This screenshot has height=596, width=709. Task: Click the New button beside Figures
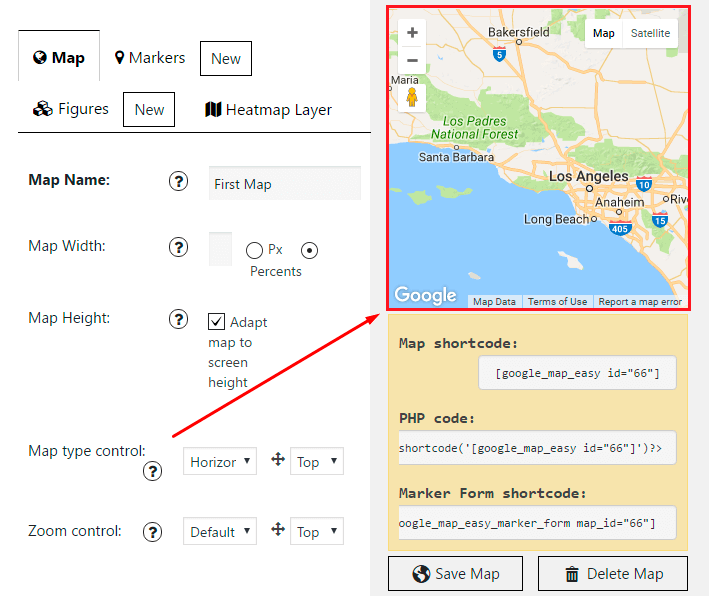(149, 109)
